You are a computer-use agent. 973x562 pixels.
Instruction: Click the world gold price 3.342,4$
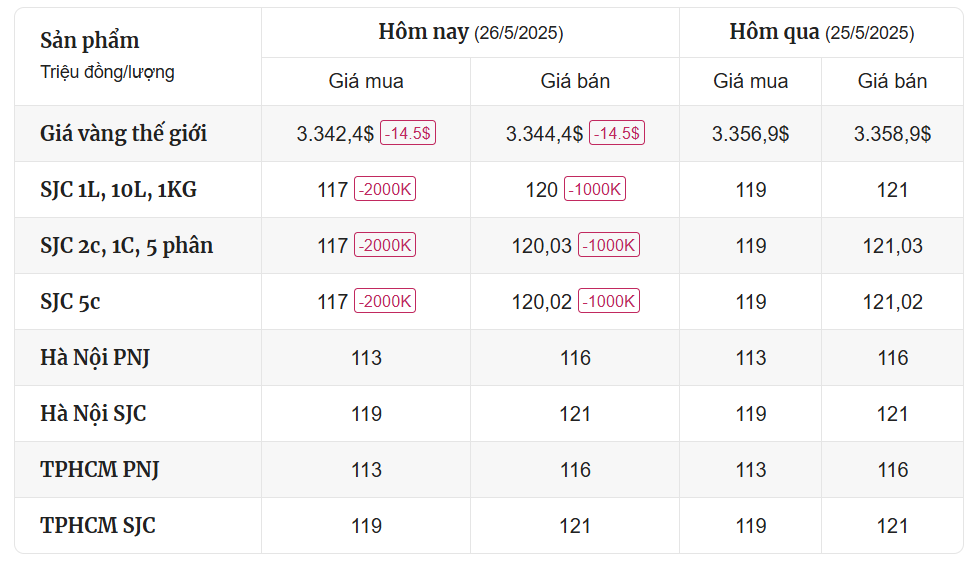(x=335, y=134)
